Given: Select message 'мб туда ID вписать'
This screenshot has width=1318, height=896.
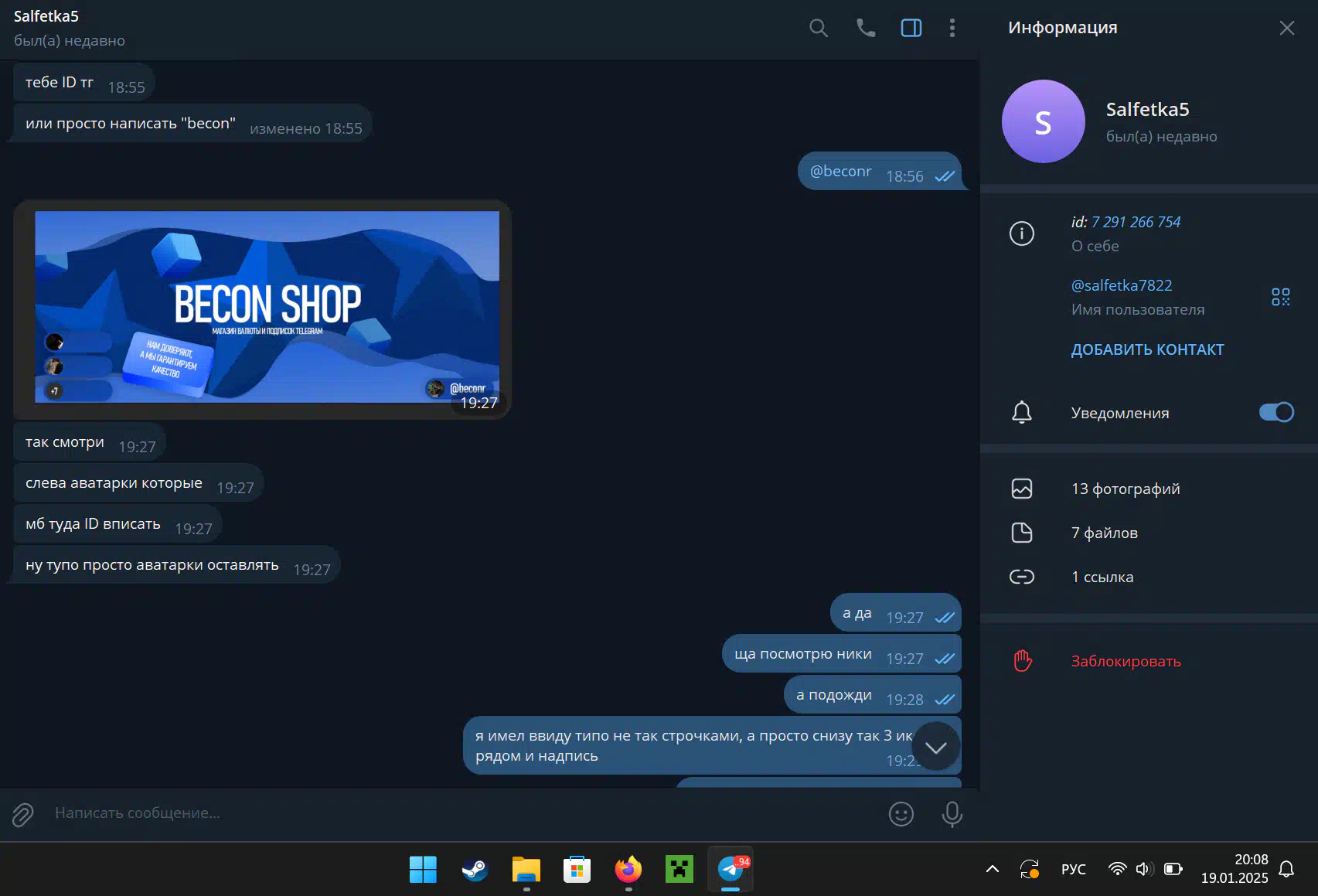Looking at the screenshot, I should click(117, 524).
